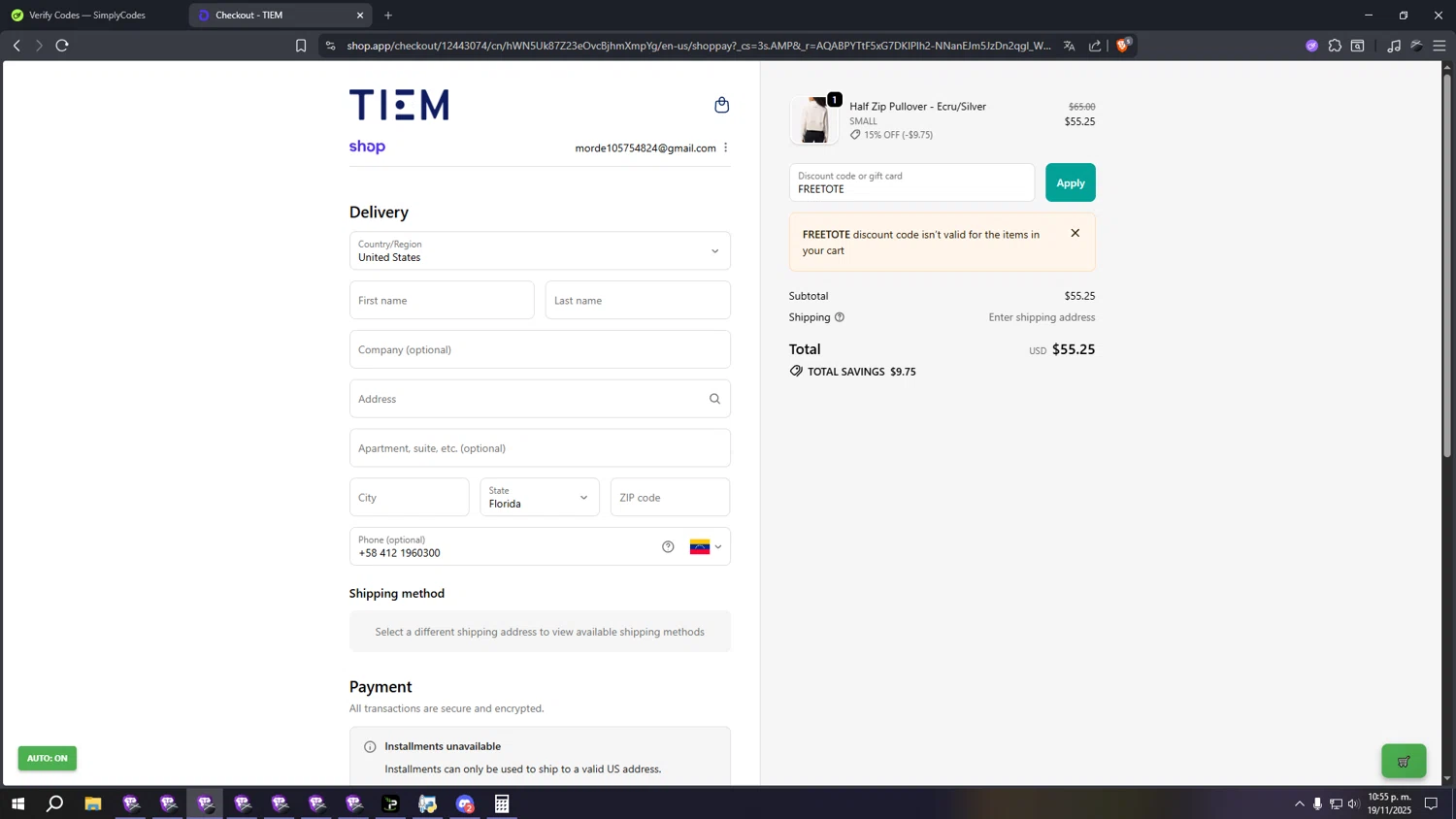This screenshot has height=819, width=1456.
Task: Click the Apply discount button
Action: (1071, 182)
